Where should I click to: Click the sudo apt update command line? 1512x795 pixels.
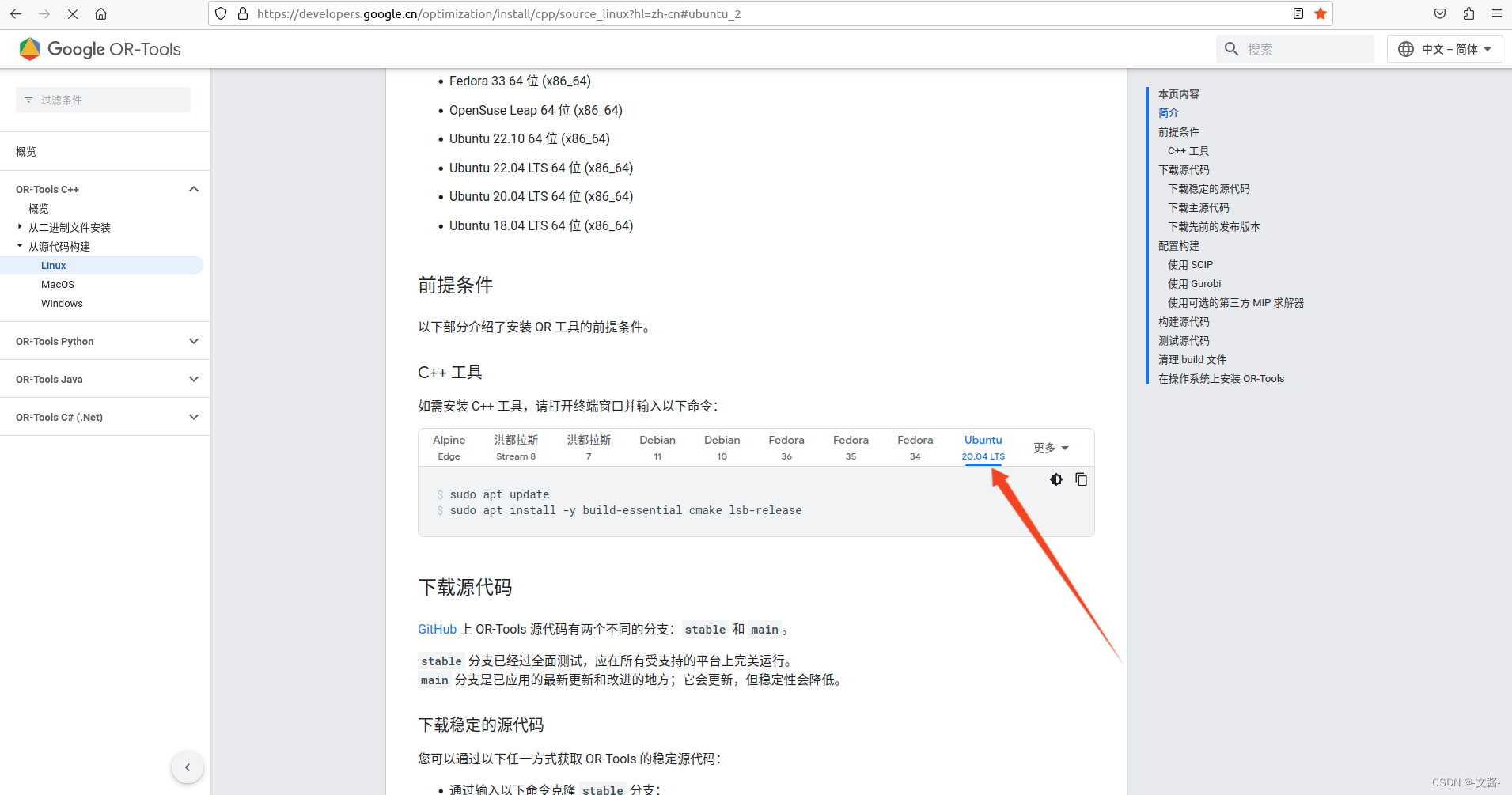pyautogui.click(x=499, y=494)
